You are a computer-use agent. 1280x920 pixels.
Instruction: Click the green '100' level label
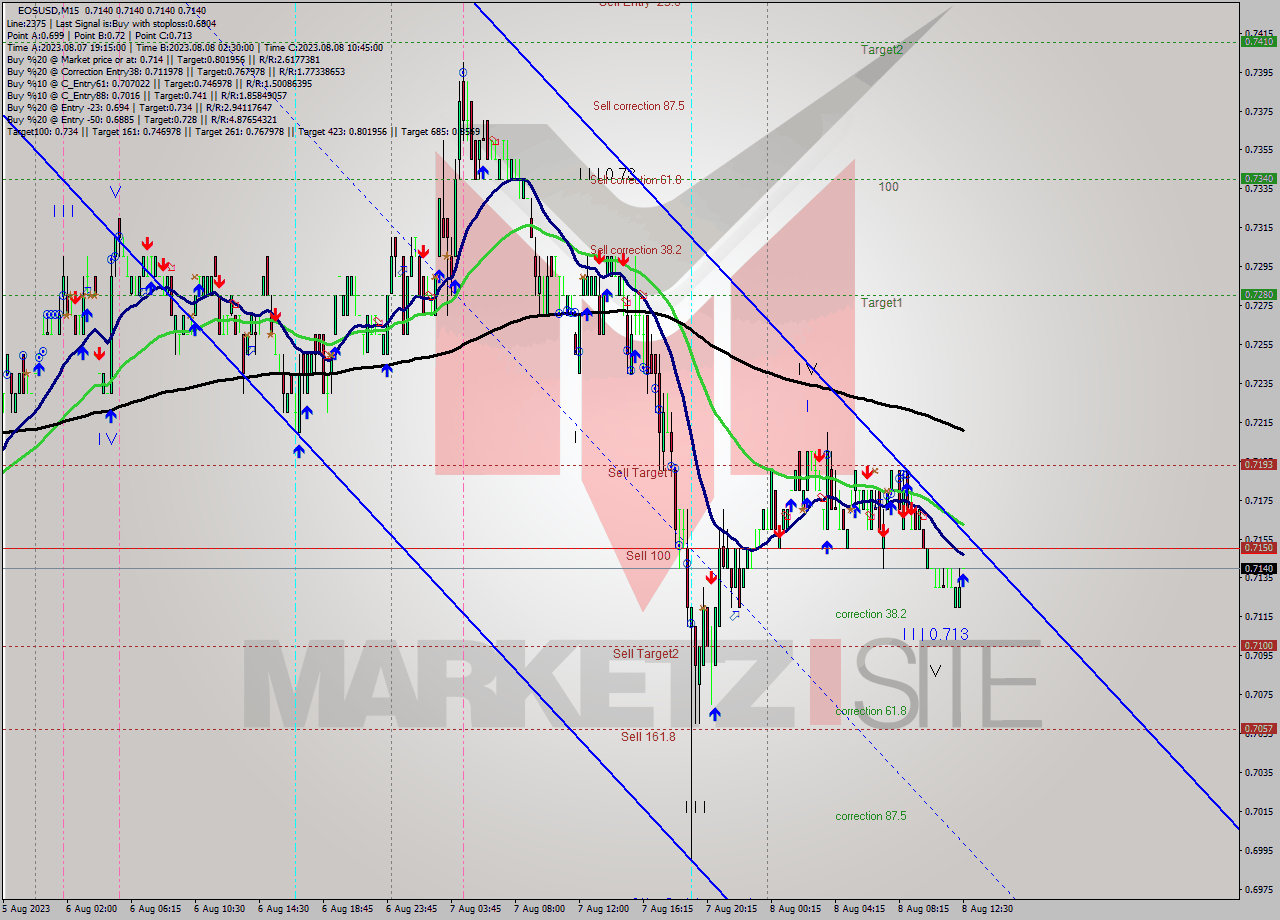tap(888, 187)
